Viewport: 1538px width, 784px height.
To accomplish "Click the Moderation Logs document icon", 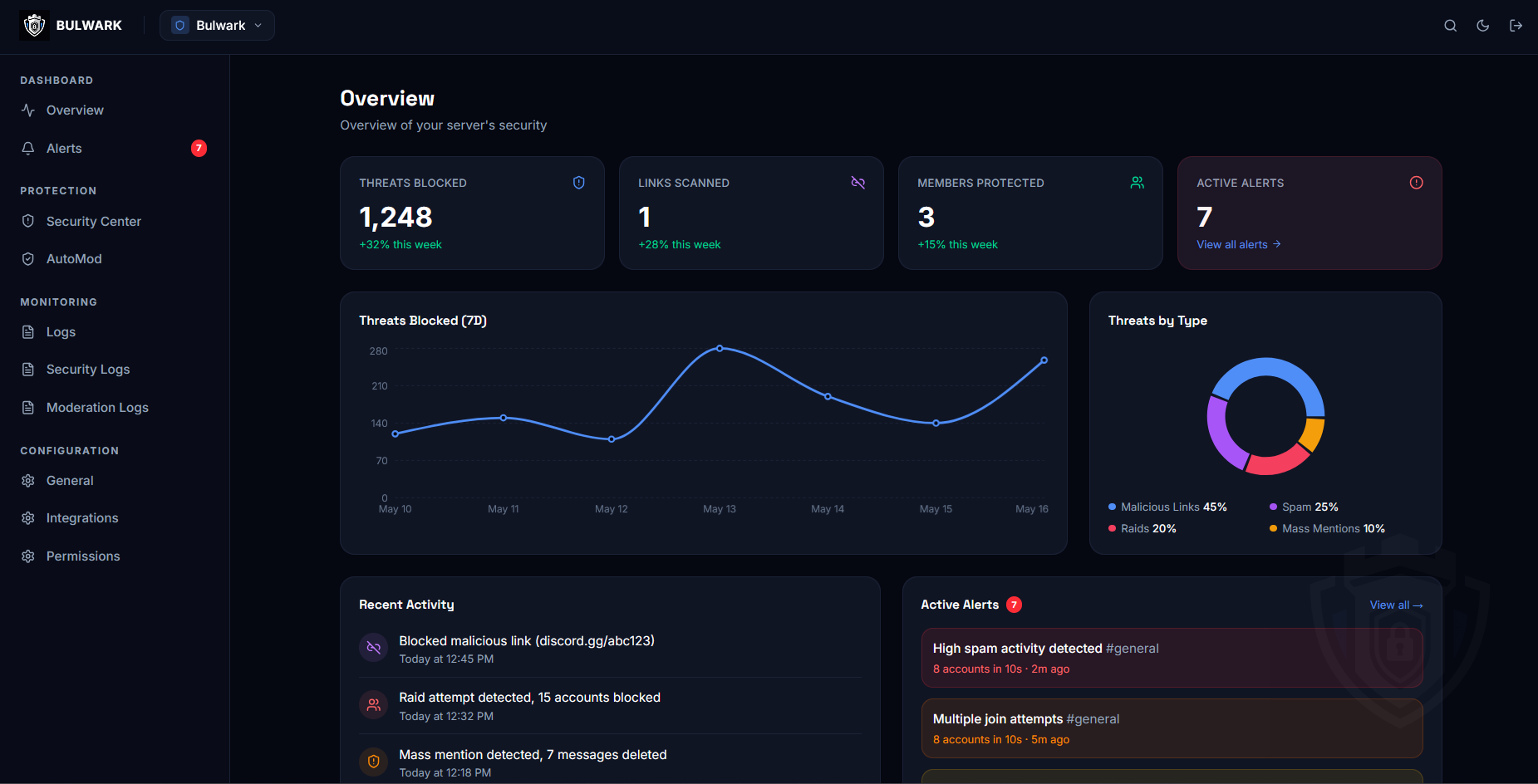I will (x=28, y=408).
